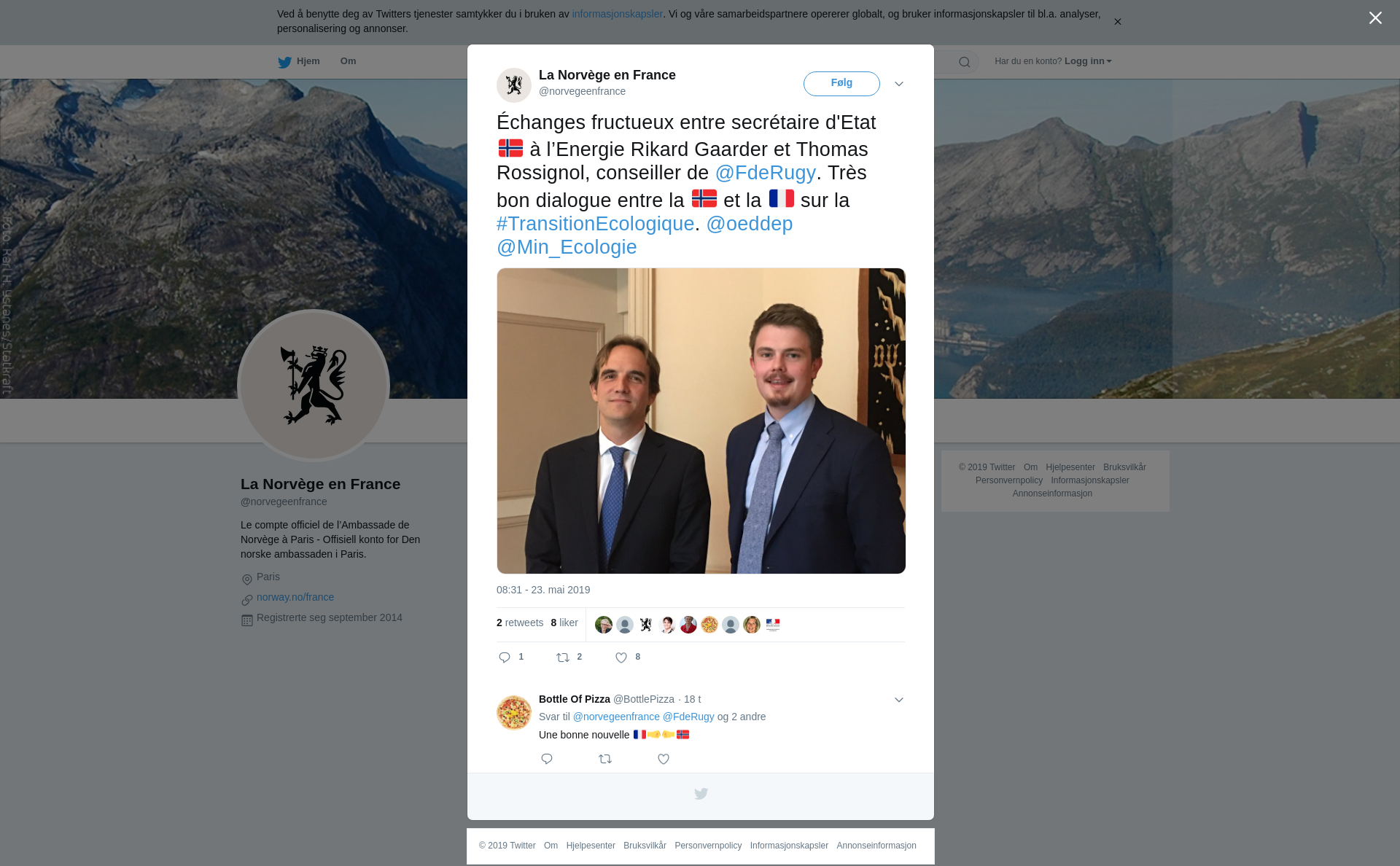The width and height of the screenshot is (1400, 866).
Task: Retweet the Bottle Of Pizza reply
Action: point(605,759)
